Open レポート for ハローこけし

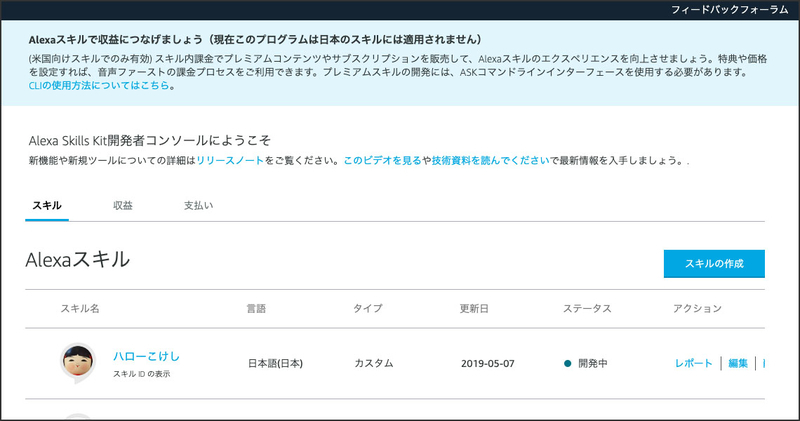pos(693,363)
